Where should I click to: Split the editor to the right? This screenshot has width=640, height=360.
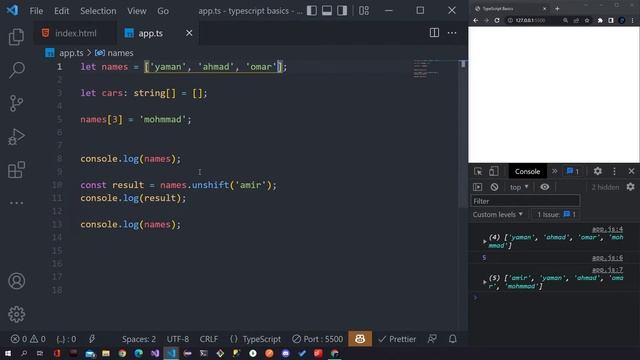pyautogui.click(x=434, y=33)
